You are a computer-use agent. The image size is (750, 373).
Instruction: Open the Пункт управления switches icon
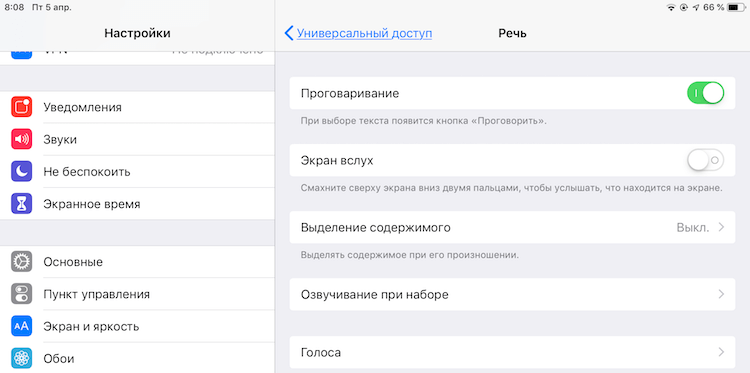click(22, 294)
